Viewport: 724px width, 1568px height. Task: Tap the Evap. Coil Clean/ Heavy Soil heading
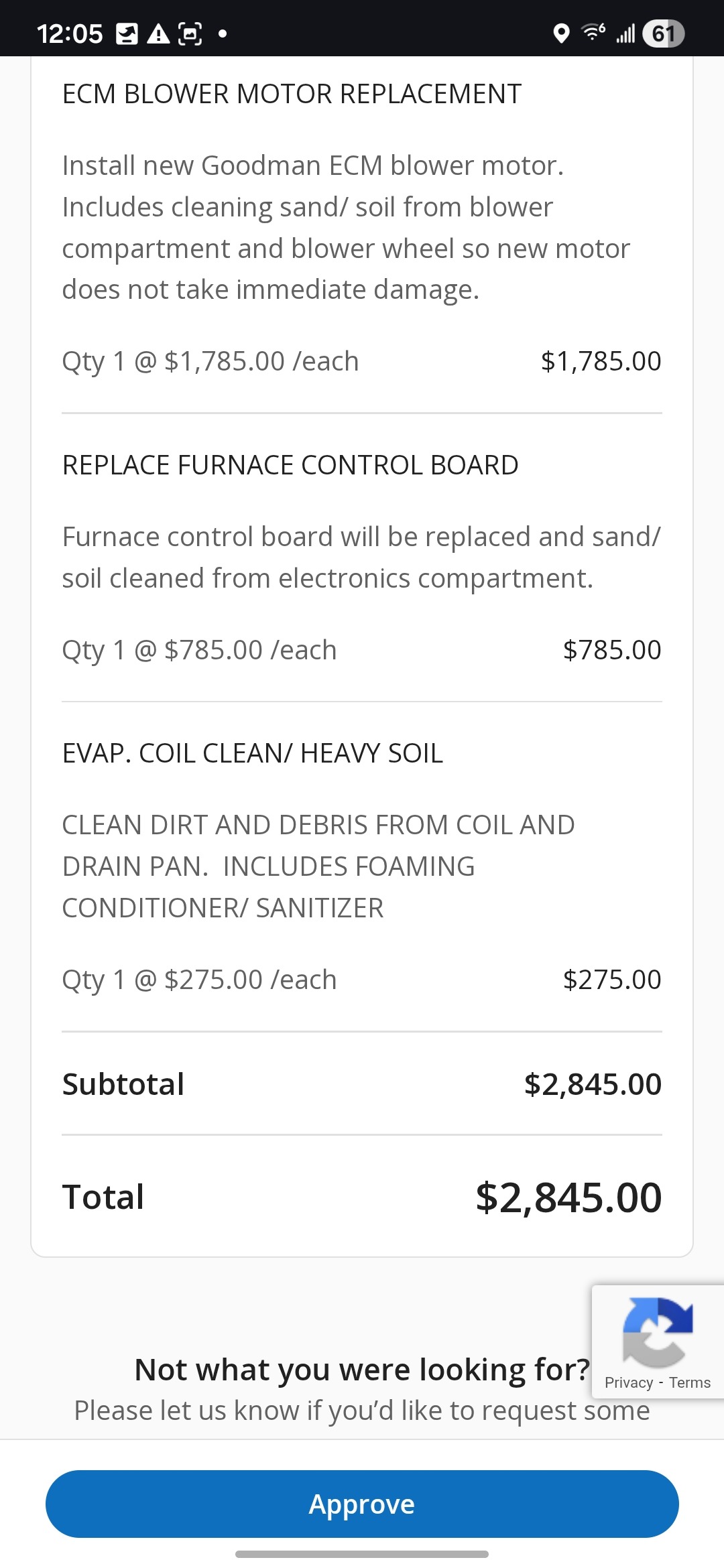pos(252,753)
